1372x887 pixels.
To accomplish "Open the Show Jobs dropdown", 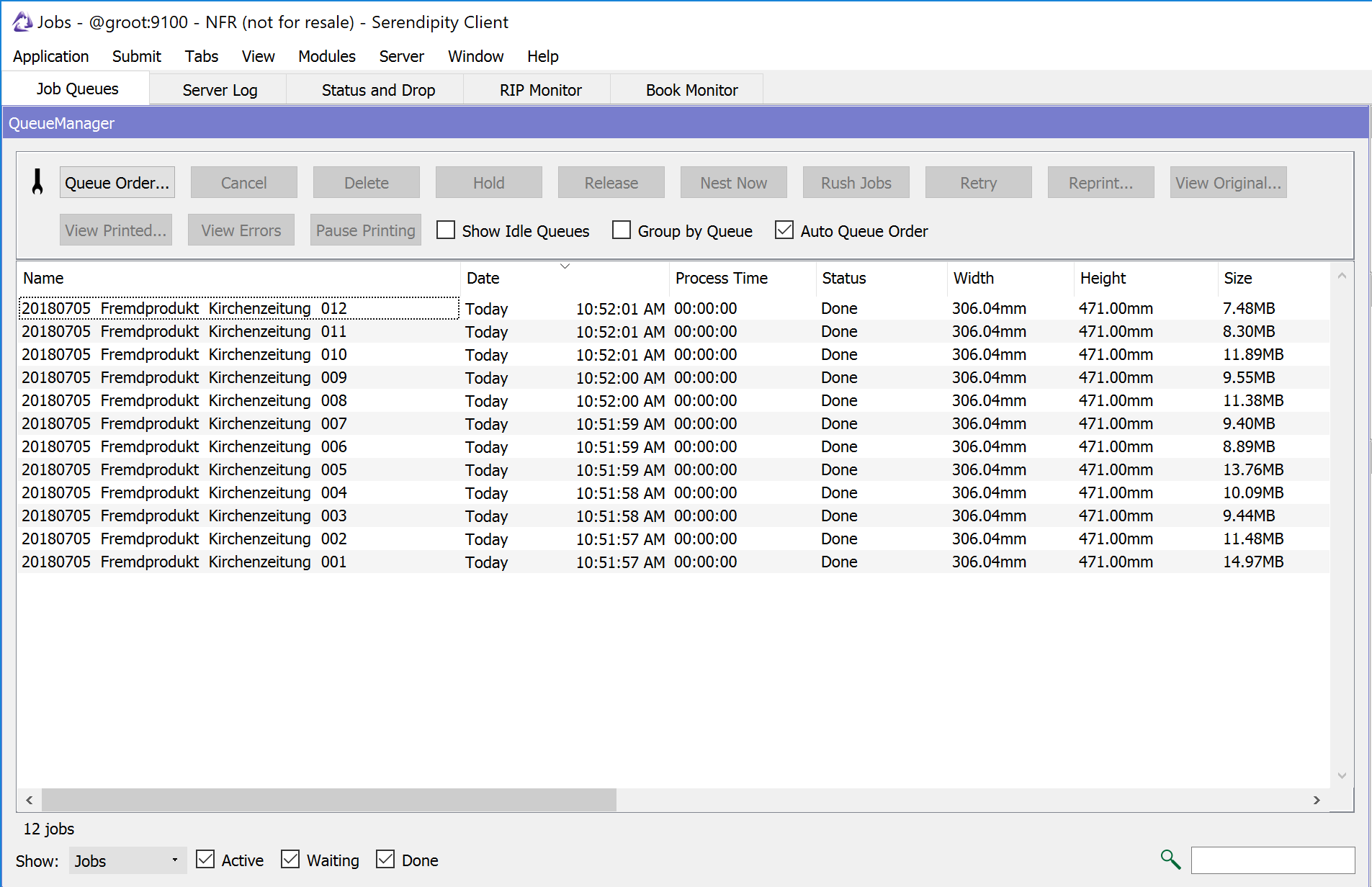I will pyautogui.click(x=127, y=860).
